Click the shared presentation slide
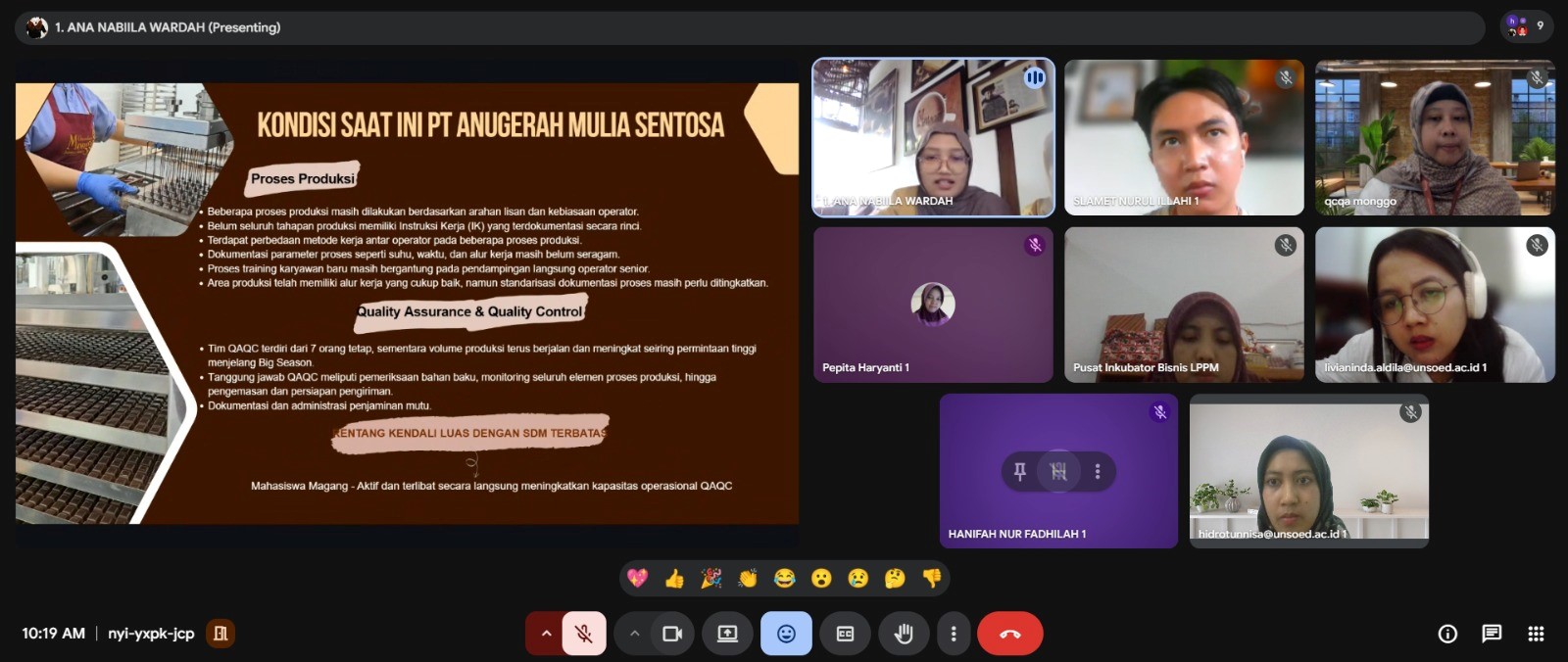Screen dimensions: 1568x662 click(x=407, y=303)
